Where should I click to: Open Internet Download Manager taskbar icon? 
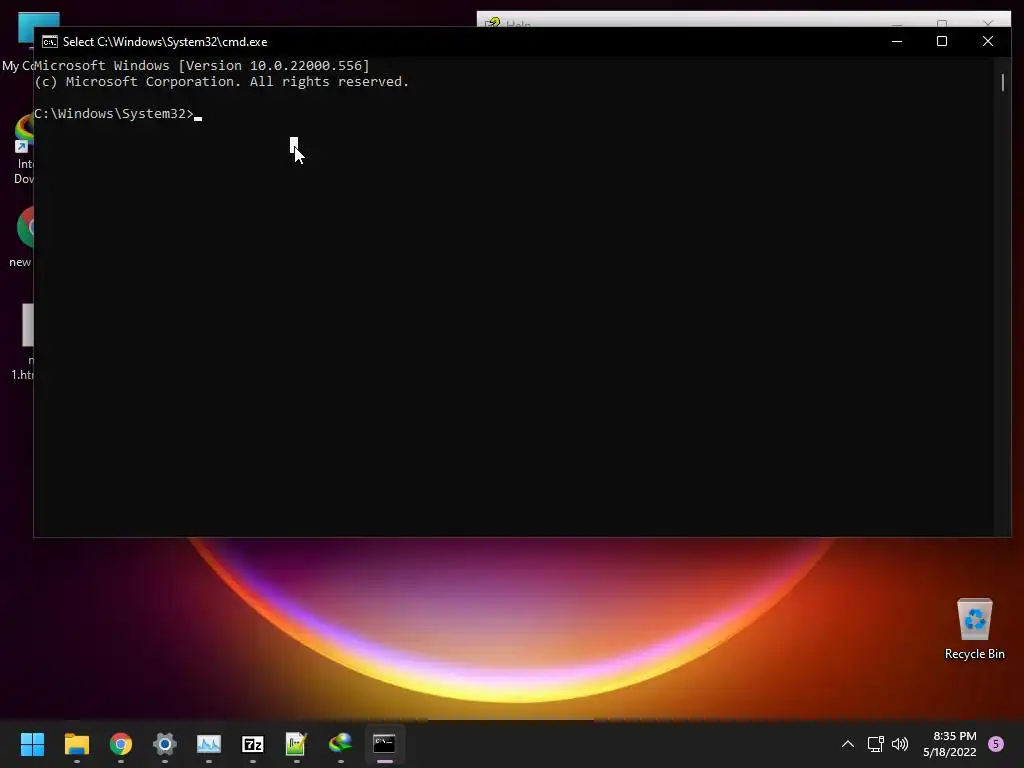[x=340, y=743]
